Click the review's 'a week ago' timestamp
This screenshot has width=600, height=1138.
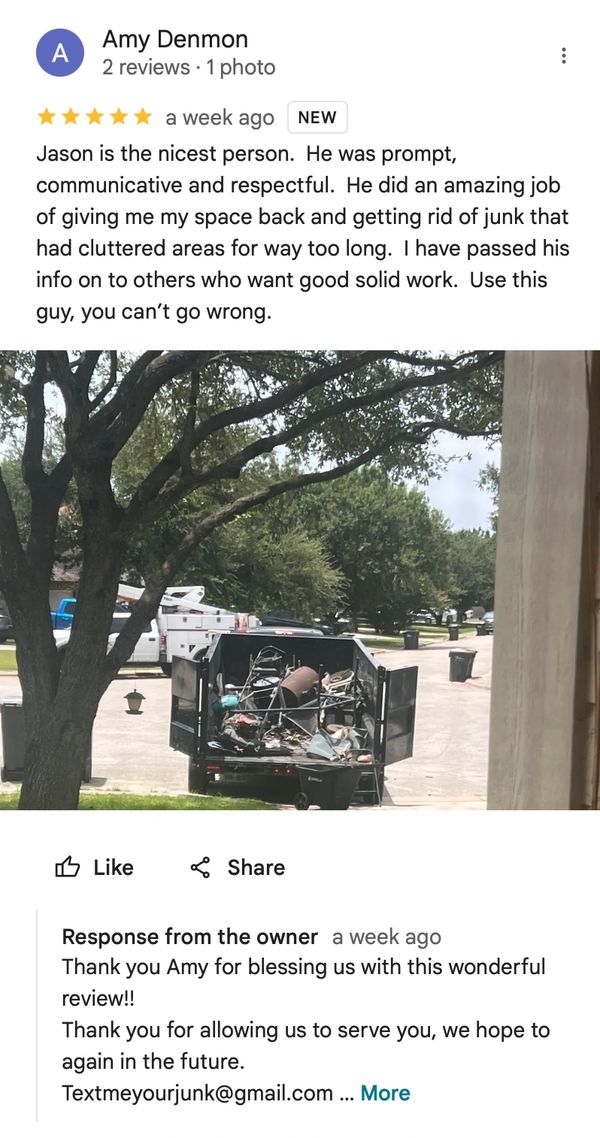tap(220, 118)
